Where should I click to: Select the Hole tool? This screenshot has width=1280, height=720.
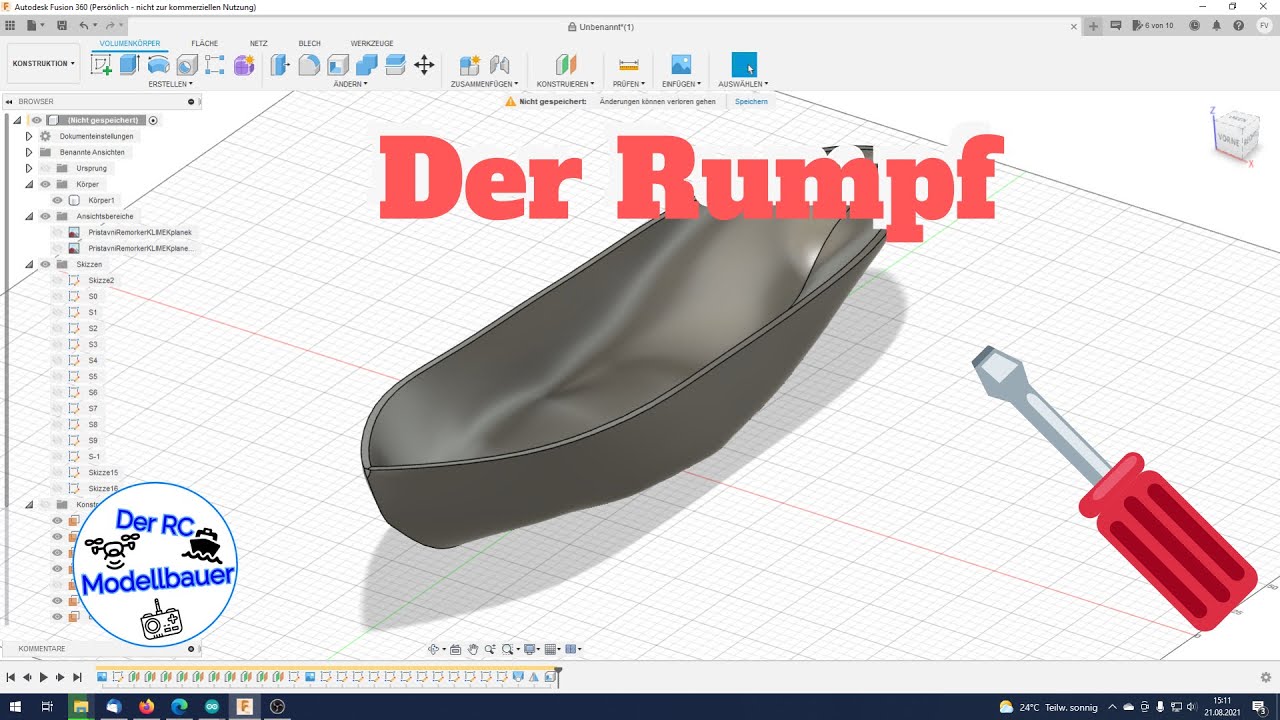click(x=186, y=65)
